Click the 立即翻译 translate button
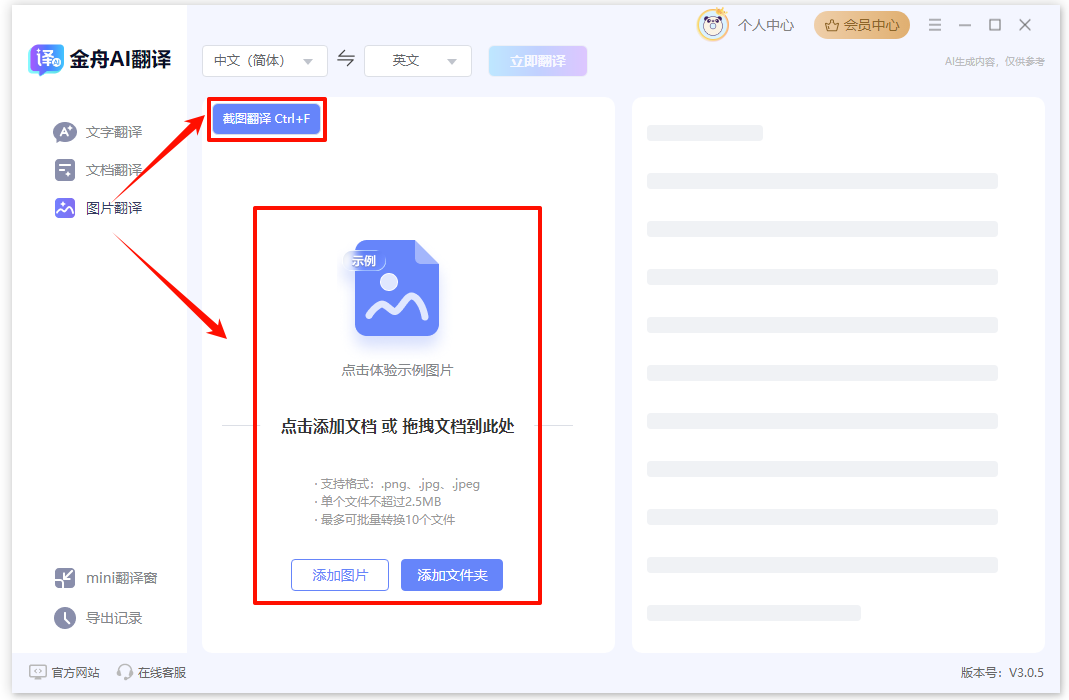The width and height of the screenshot is (1069, 700). click(537, 60)
